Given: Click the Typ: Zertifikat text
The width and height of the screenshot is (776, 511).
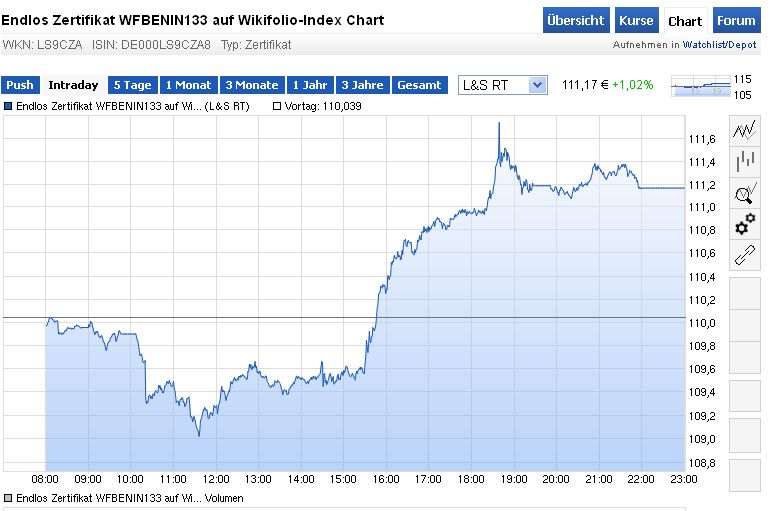Looking at the screenshot, I should tap(256, 45).
